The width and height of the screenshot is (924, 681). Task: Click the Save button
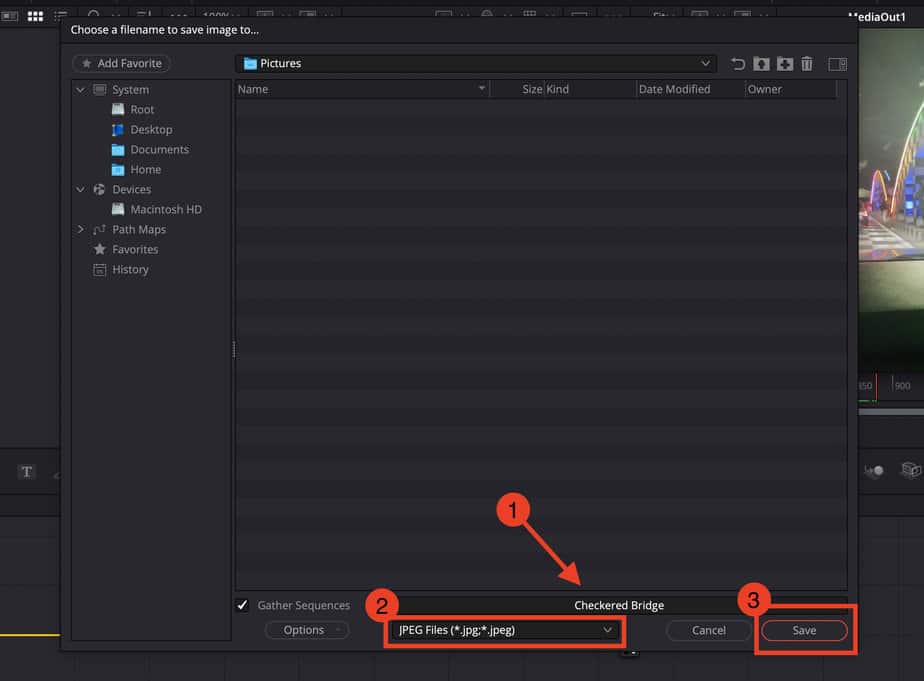(804, 630)
